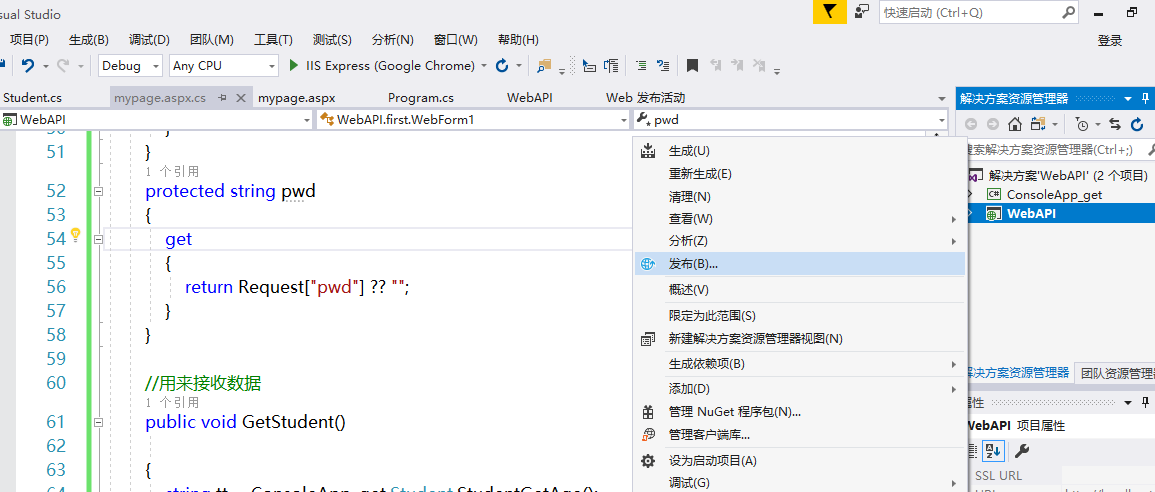Viewport: 1155px width, 492px height.
Task: Choose 重新生成(E) in the context menu
Action: pos(800,174)
